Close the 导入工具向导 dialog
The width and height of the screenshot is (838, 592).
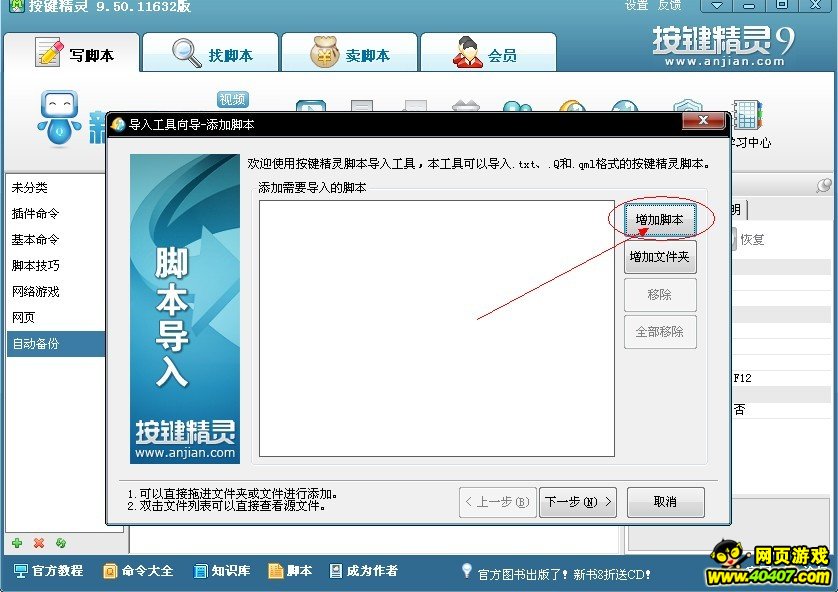pos(703,121)
